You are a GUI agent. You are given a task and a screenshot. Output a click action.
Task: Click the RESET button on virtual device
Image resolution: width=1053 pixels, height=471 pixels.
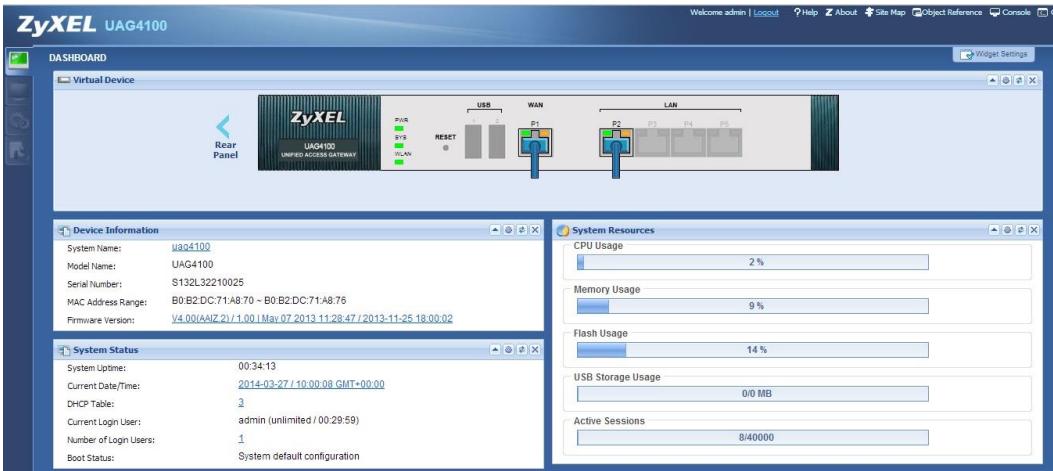tap(445, 146)
